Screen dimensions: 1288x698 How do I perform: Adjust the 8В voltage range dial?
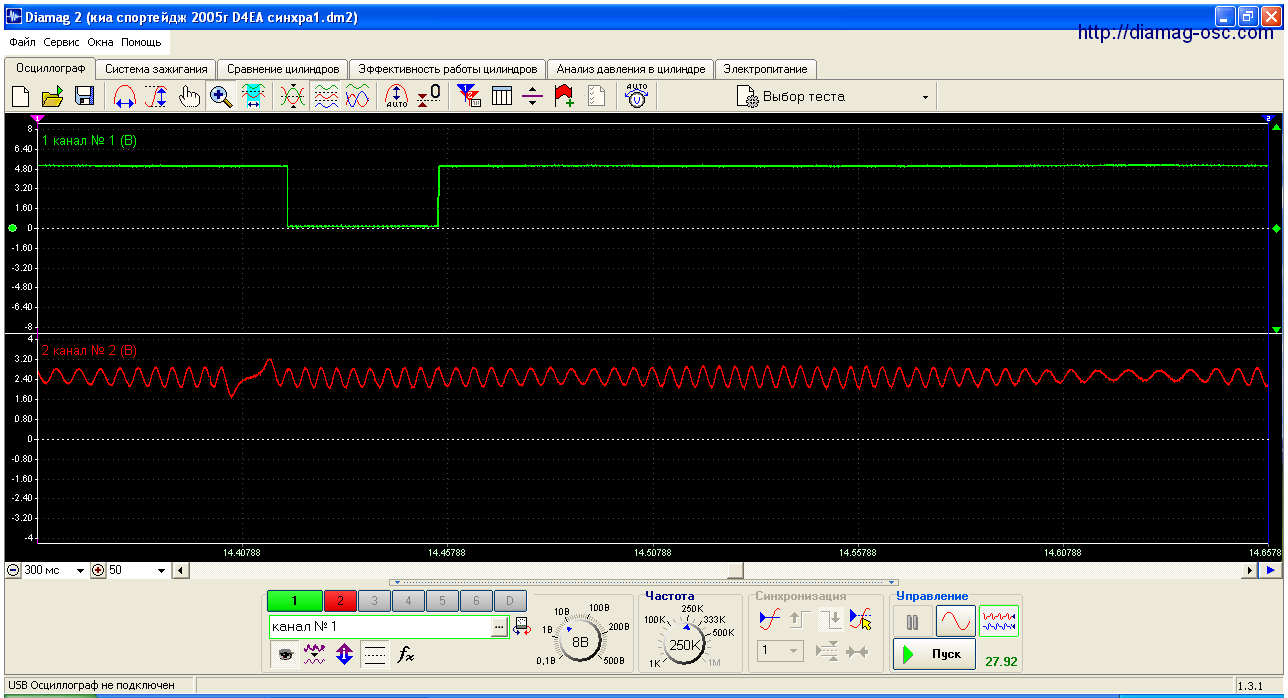[x=580, y=642]
